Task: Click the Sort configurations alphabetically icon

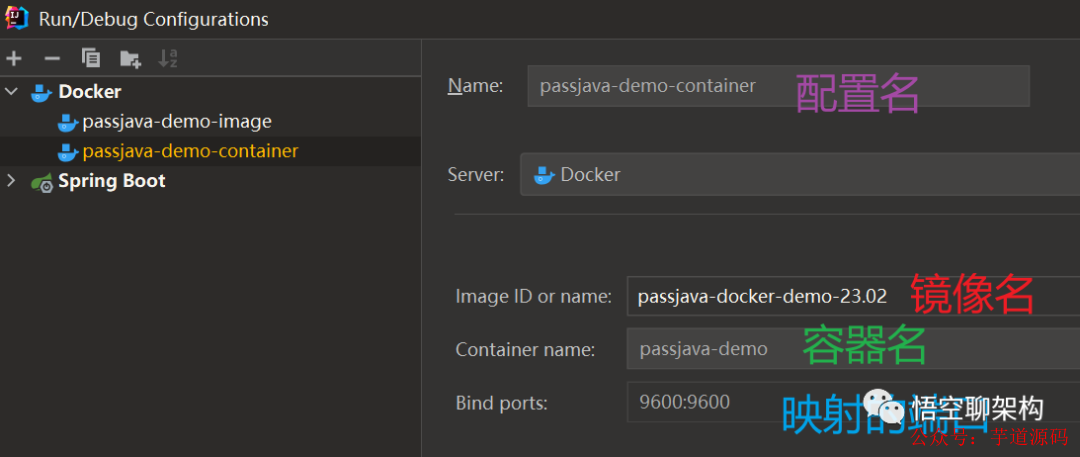Action: pyautogui.click(x=168, y=59)
